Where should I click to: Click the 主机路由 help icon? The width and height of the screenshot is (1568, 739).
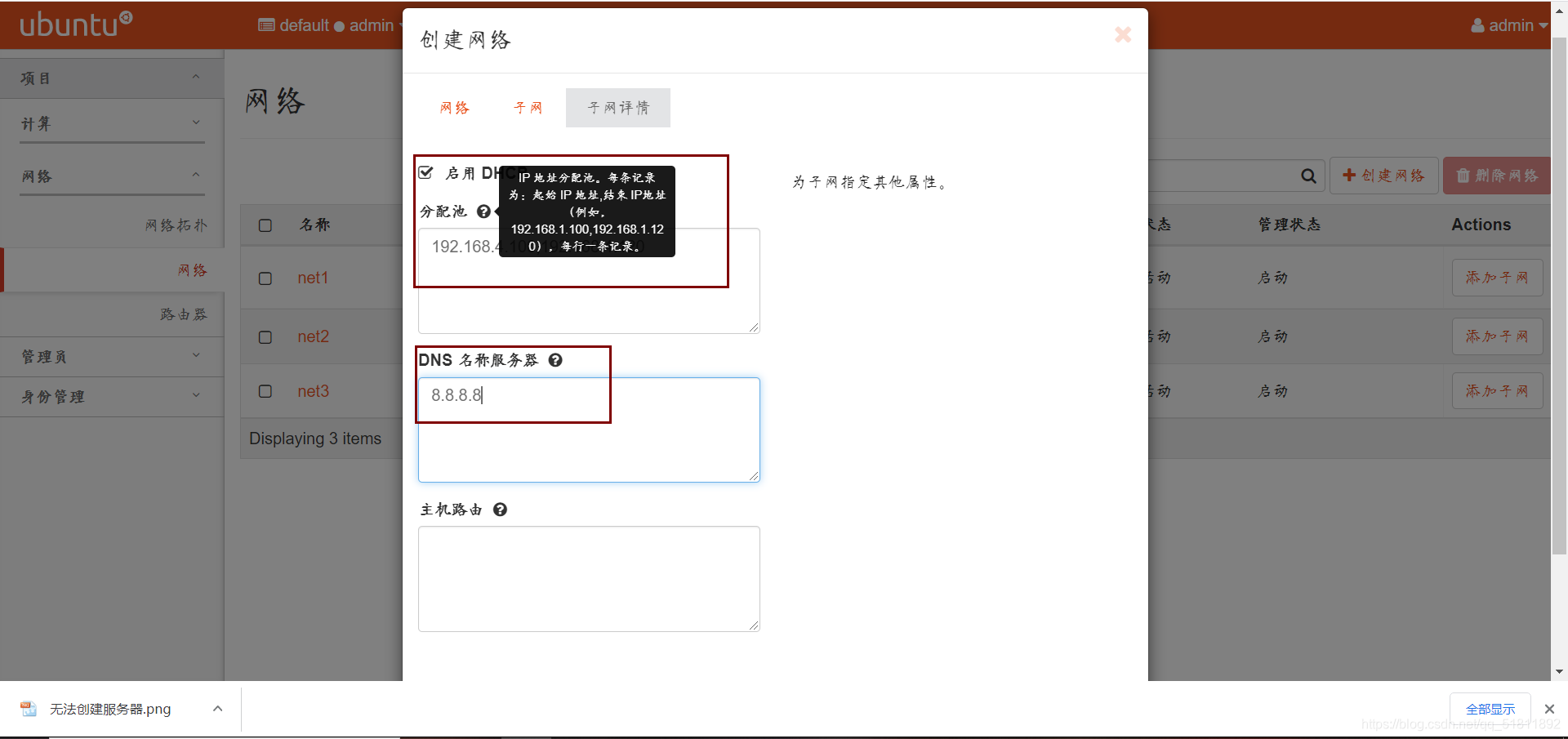coord(500,509)
